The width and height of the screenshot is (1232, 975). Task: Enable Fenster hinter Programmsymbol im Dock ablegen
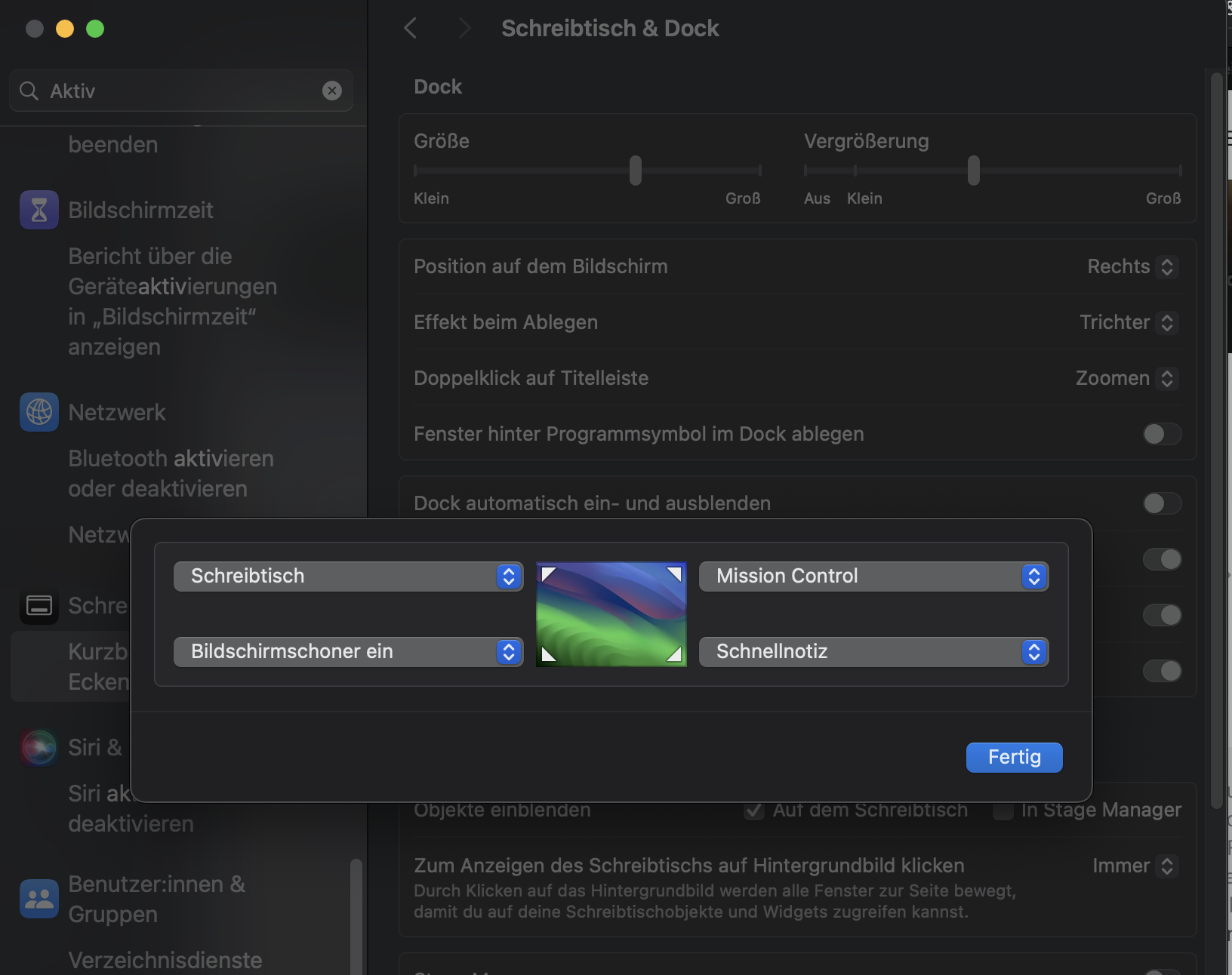(1162, 434)
